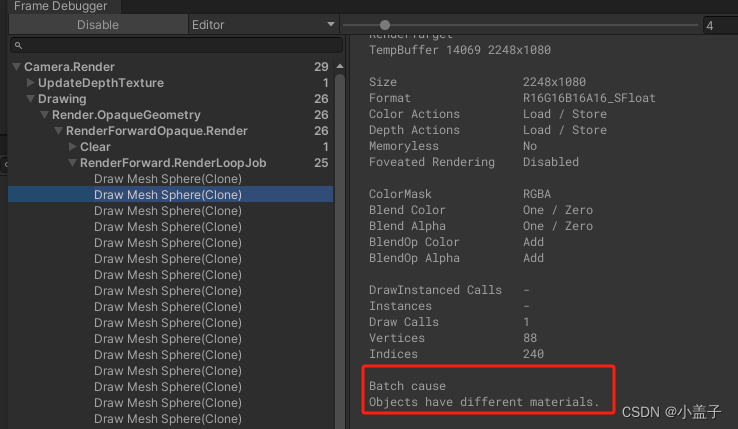This screenshot has height=429, width=738.
Task: Click the Format value R16G16B16A16_SFloat
Action: pos(589,98)
